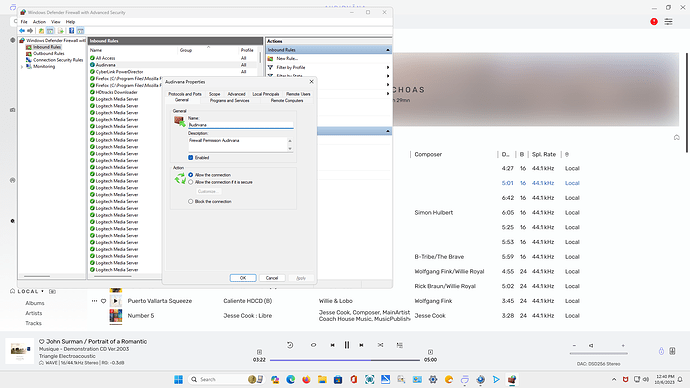Open the blue Help icon in firewall toolbar

click(x=71, y=31)
